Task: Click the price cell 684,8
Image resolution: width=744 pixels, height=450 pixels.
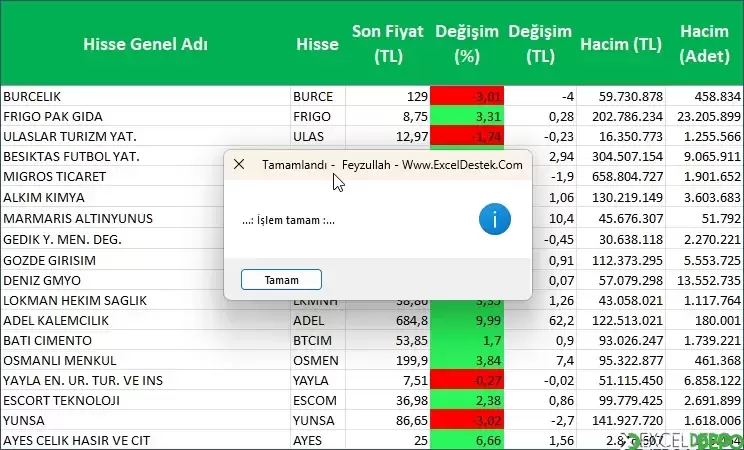Action: pos(388,320)
